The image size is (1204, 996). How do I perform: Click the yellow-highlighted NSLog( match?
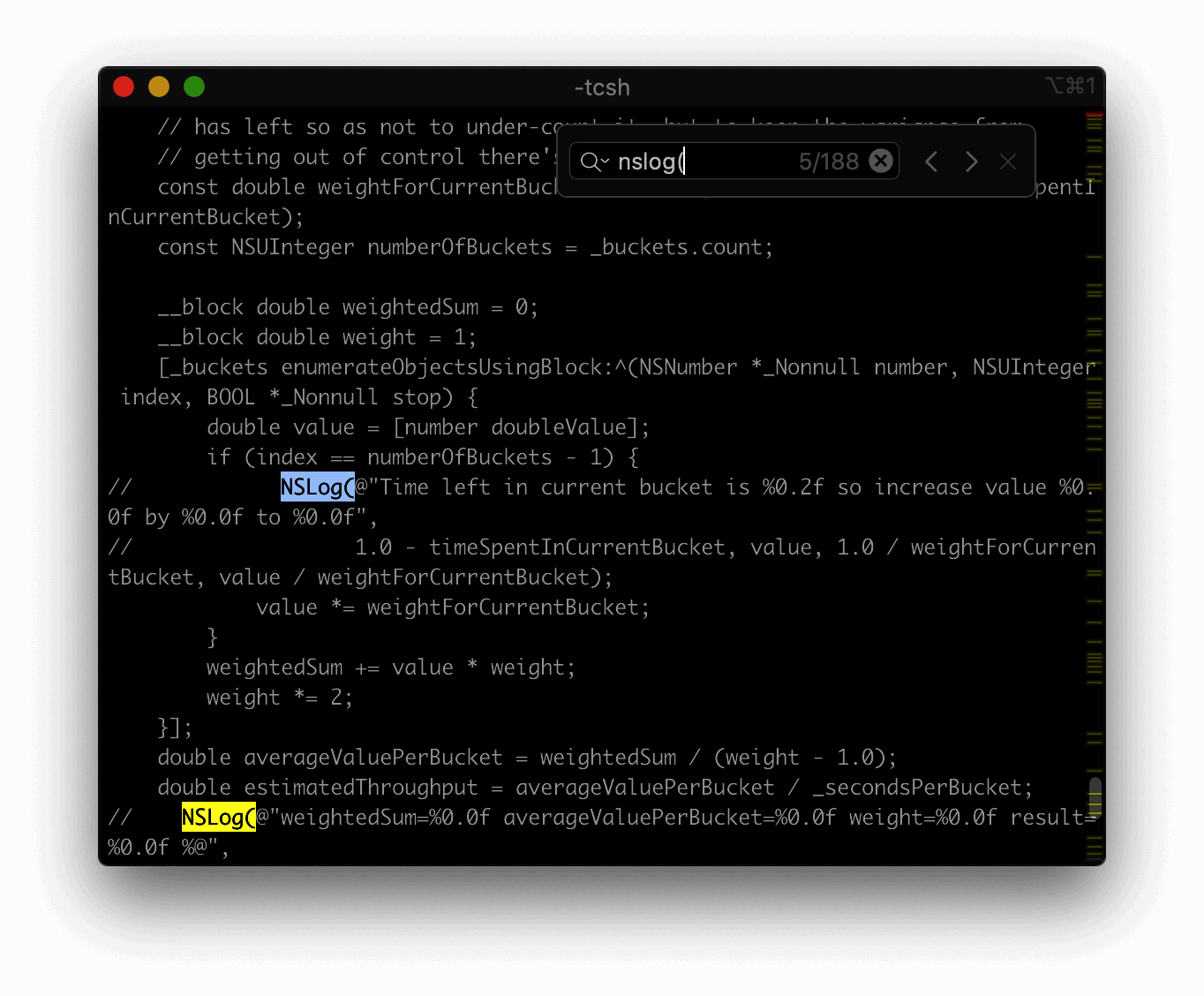(x=218, y=818)
